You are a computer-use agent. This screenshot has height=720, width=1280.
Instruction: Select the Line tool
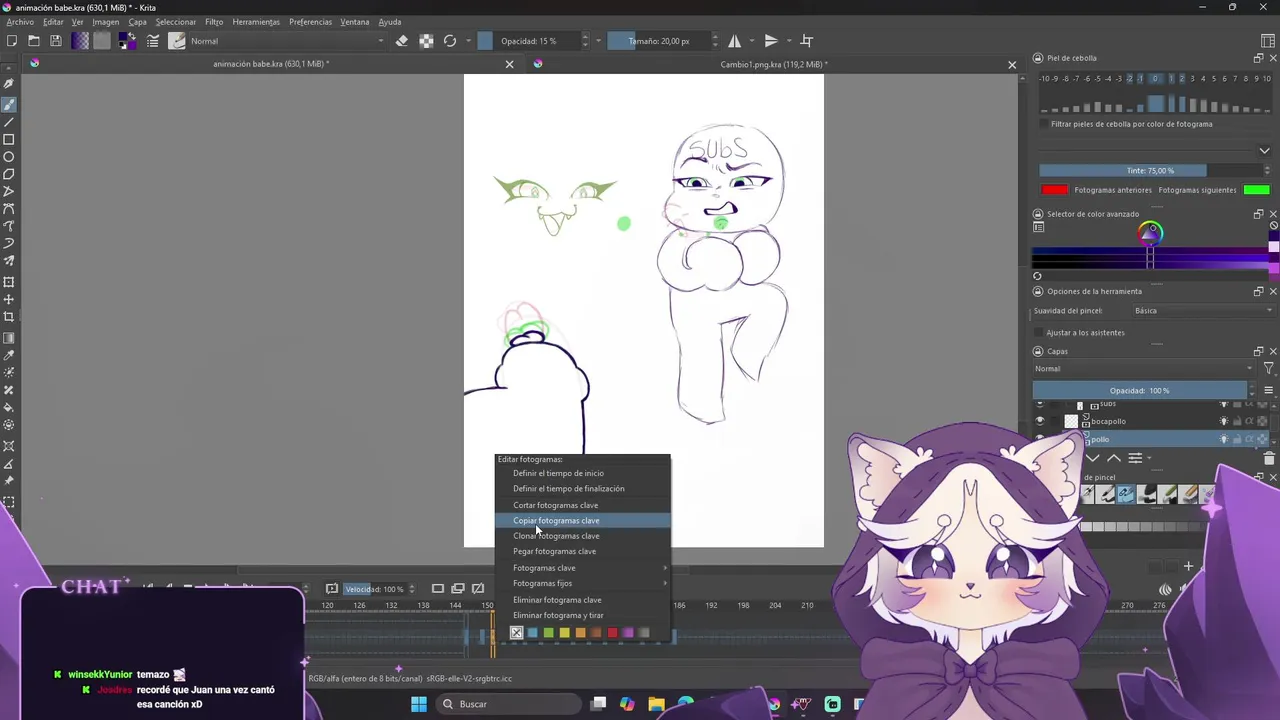(x=9, y=122)
